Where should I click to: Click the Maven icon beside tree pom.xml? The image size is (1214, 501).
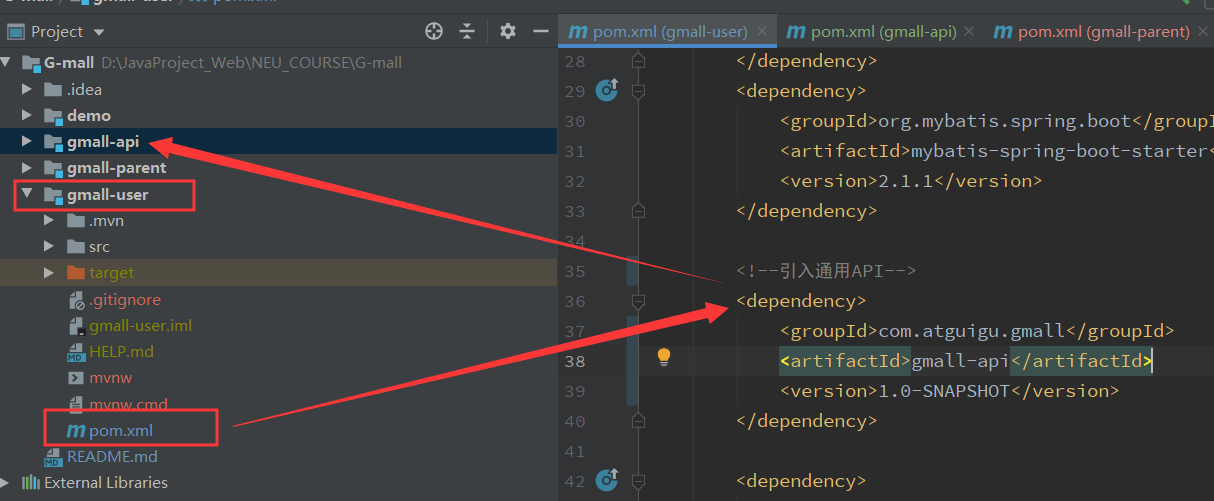pos(75,431)
